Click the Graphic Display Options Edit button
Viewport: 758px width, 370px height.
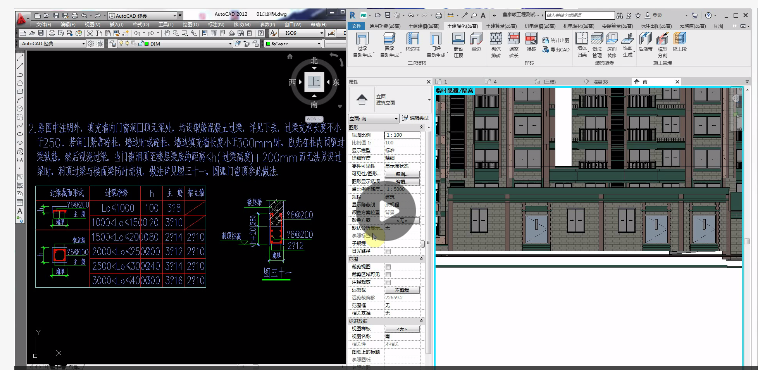(x=402, y=181)
